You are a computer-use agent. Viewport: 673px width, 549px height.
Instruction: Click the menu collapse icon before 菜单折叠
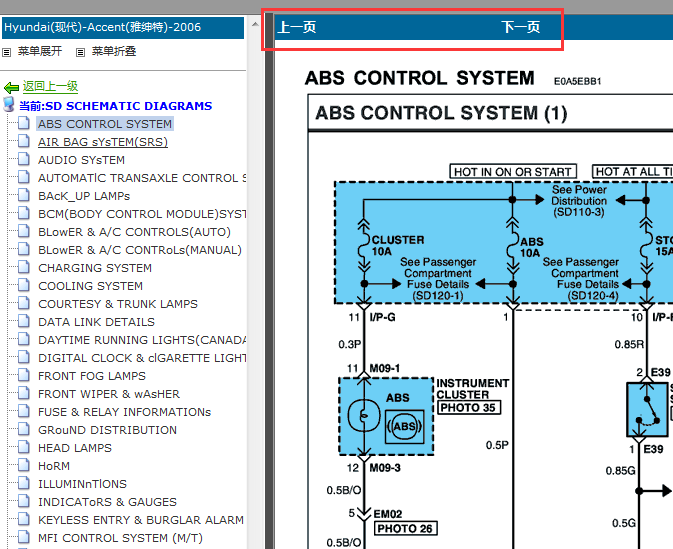click(80, 52)
